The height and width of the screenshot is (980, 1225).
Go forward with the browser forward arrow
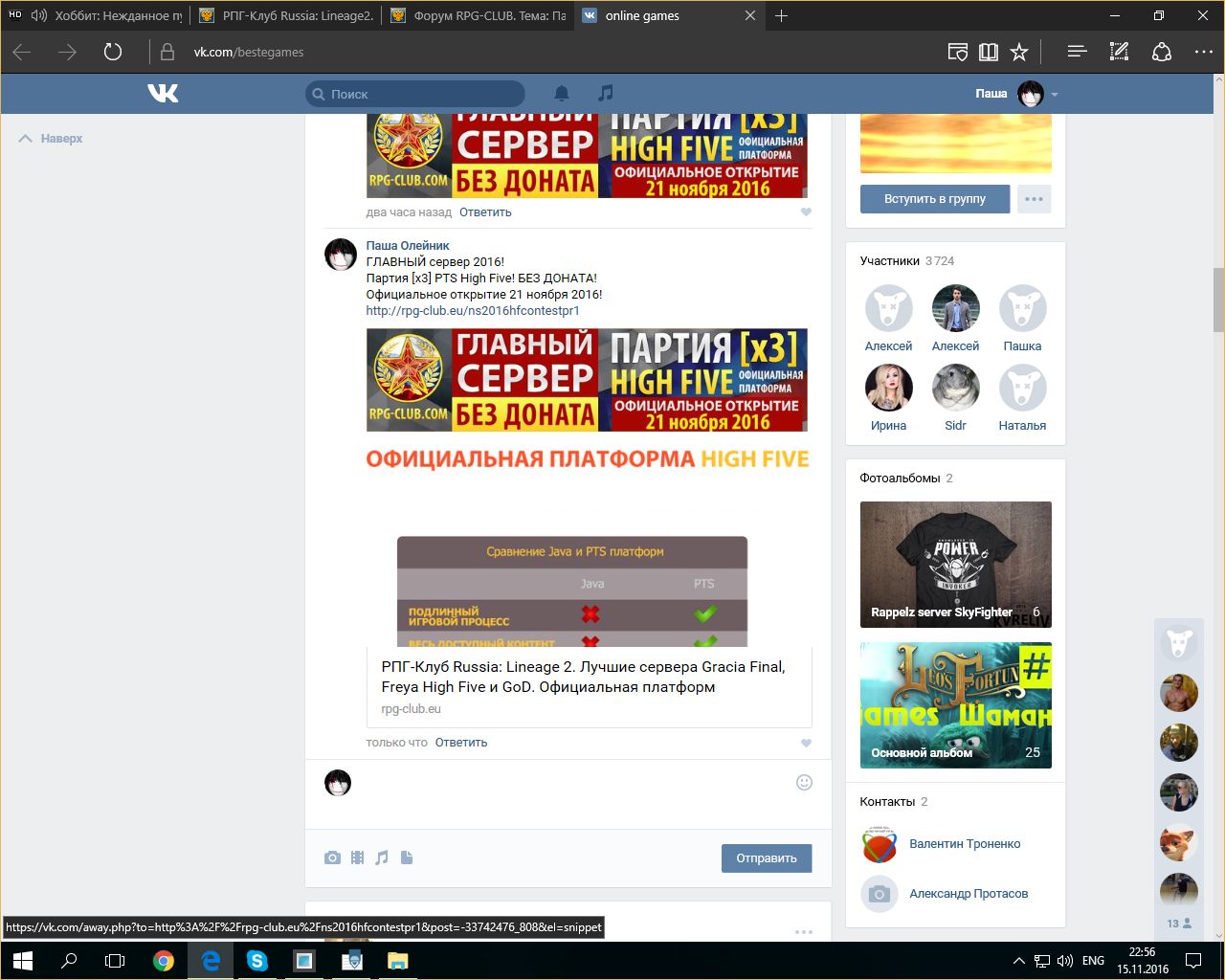click(67, 52)
